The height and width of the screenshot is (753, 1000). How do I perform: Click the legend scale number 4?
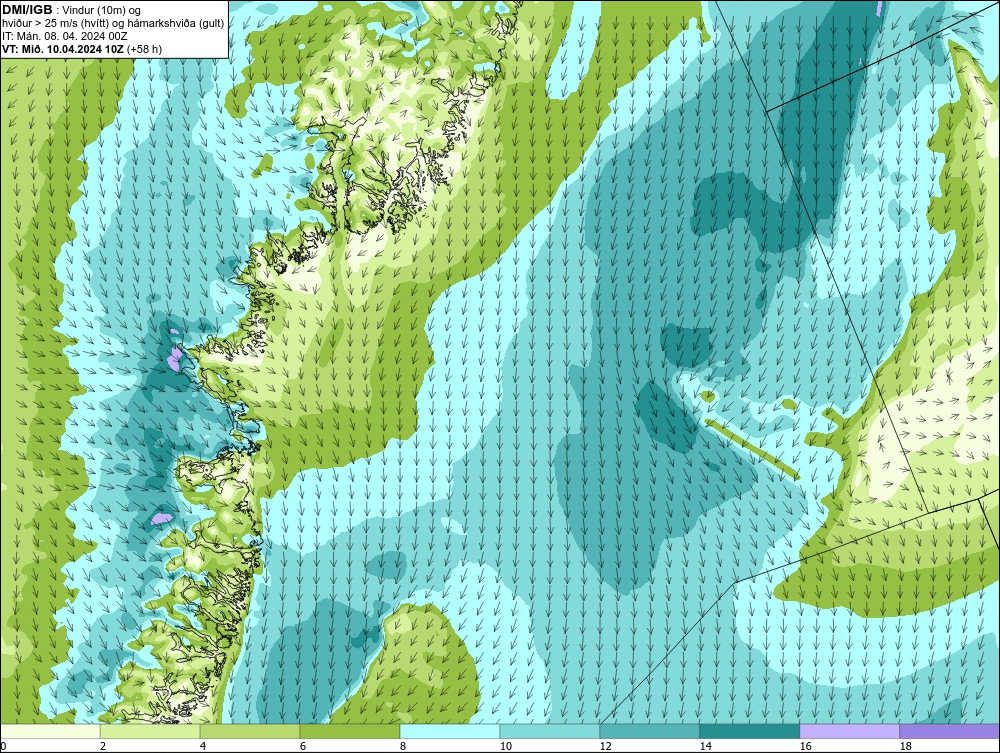point(203,746)
